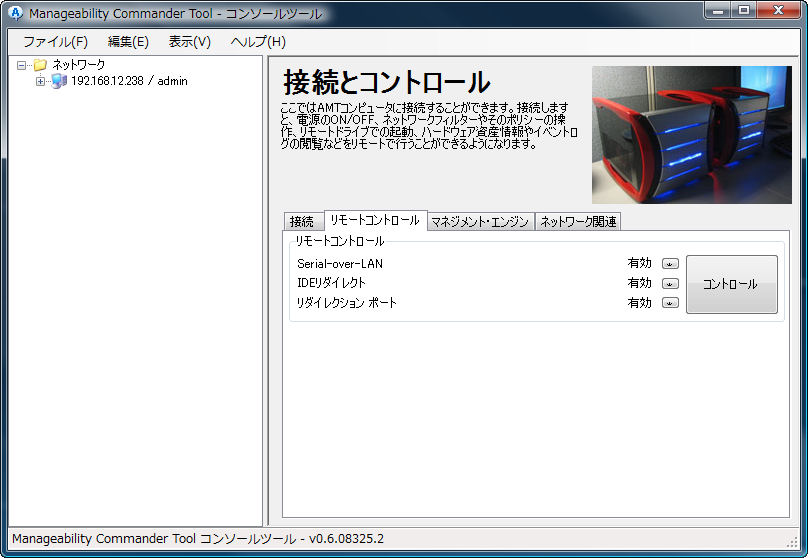Click the computer photo thumbnail
808x558 pixels.
tap(692, 134)
